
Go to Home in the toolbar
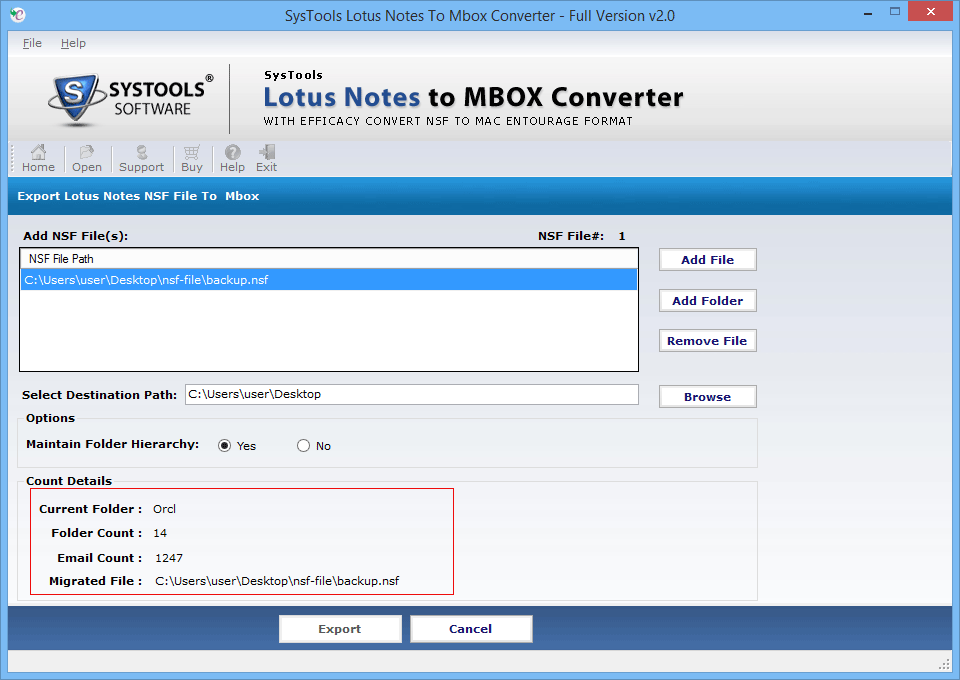[x=38, y=159]
